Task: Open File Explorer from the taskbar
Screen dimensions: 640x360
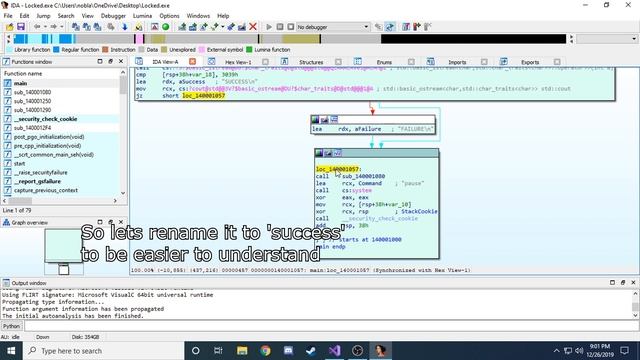Action: point(242,351)
